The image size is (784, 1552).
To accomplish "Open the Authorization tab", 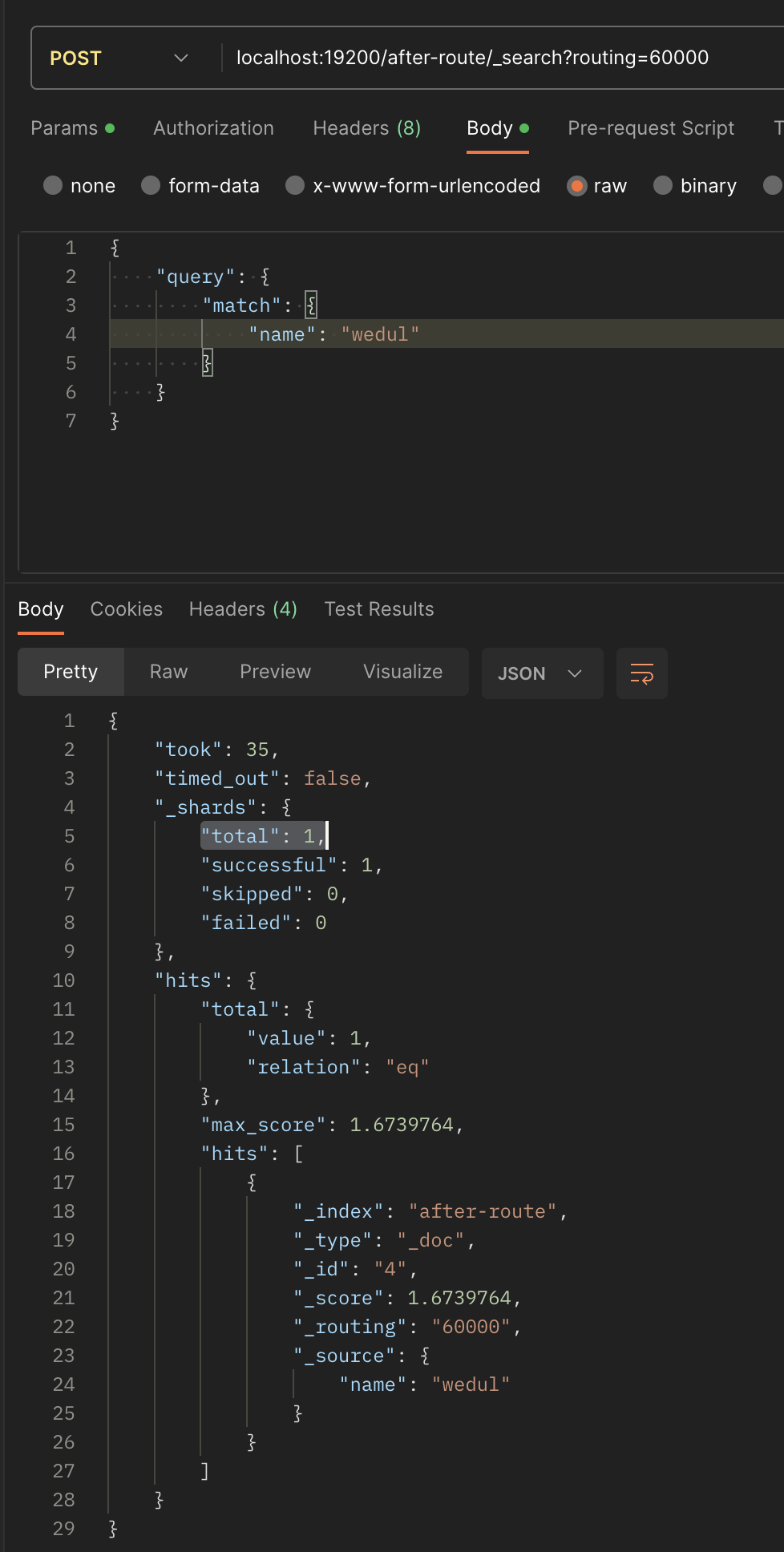I will [x=213, y=128].
